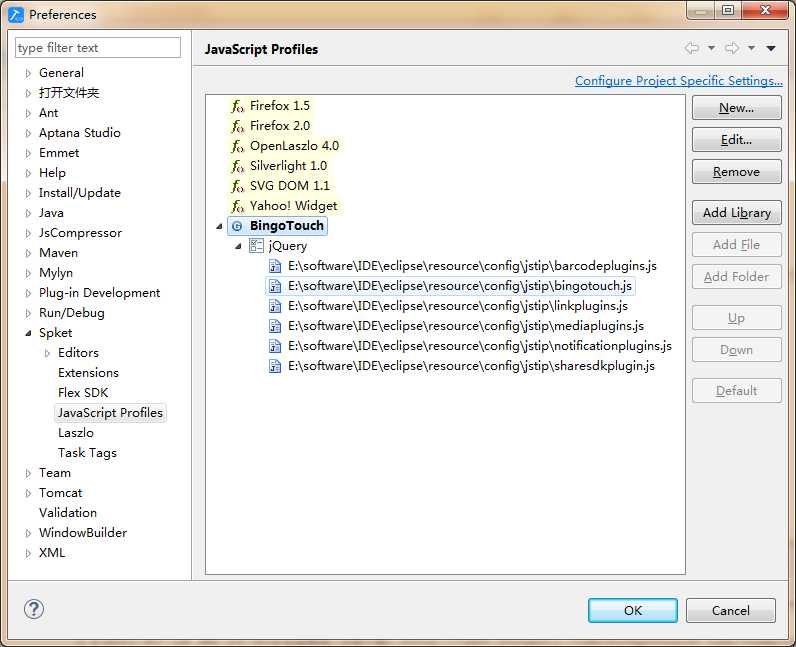The image size is (796, 647).
Task: Click the OpenLaszlo 4.0 profile icon
Action: [x=237, y=146]
